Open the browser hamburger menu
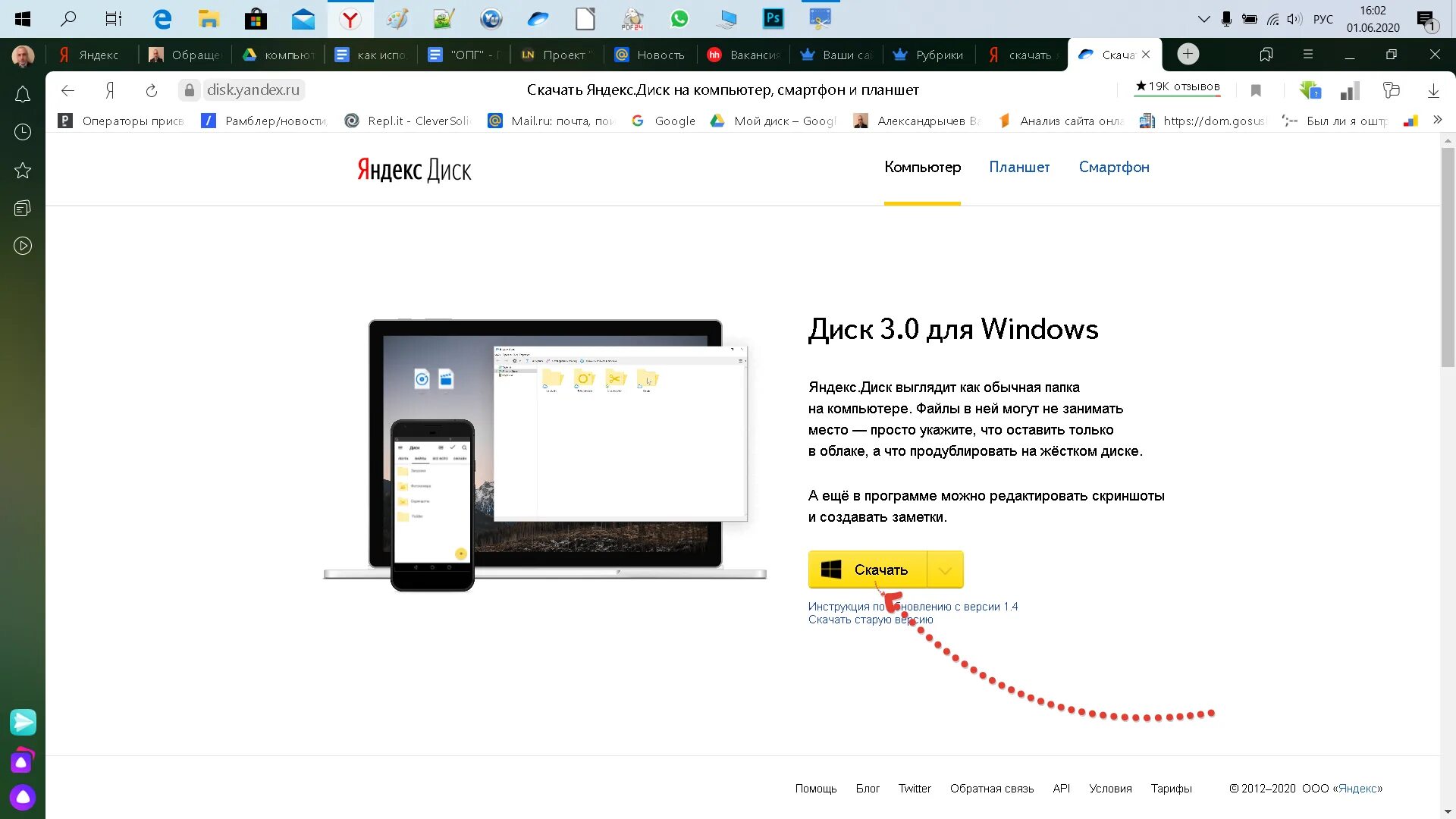The height and width of the screenshot is (819, 1456). (x=1307, y=55)
